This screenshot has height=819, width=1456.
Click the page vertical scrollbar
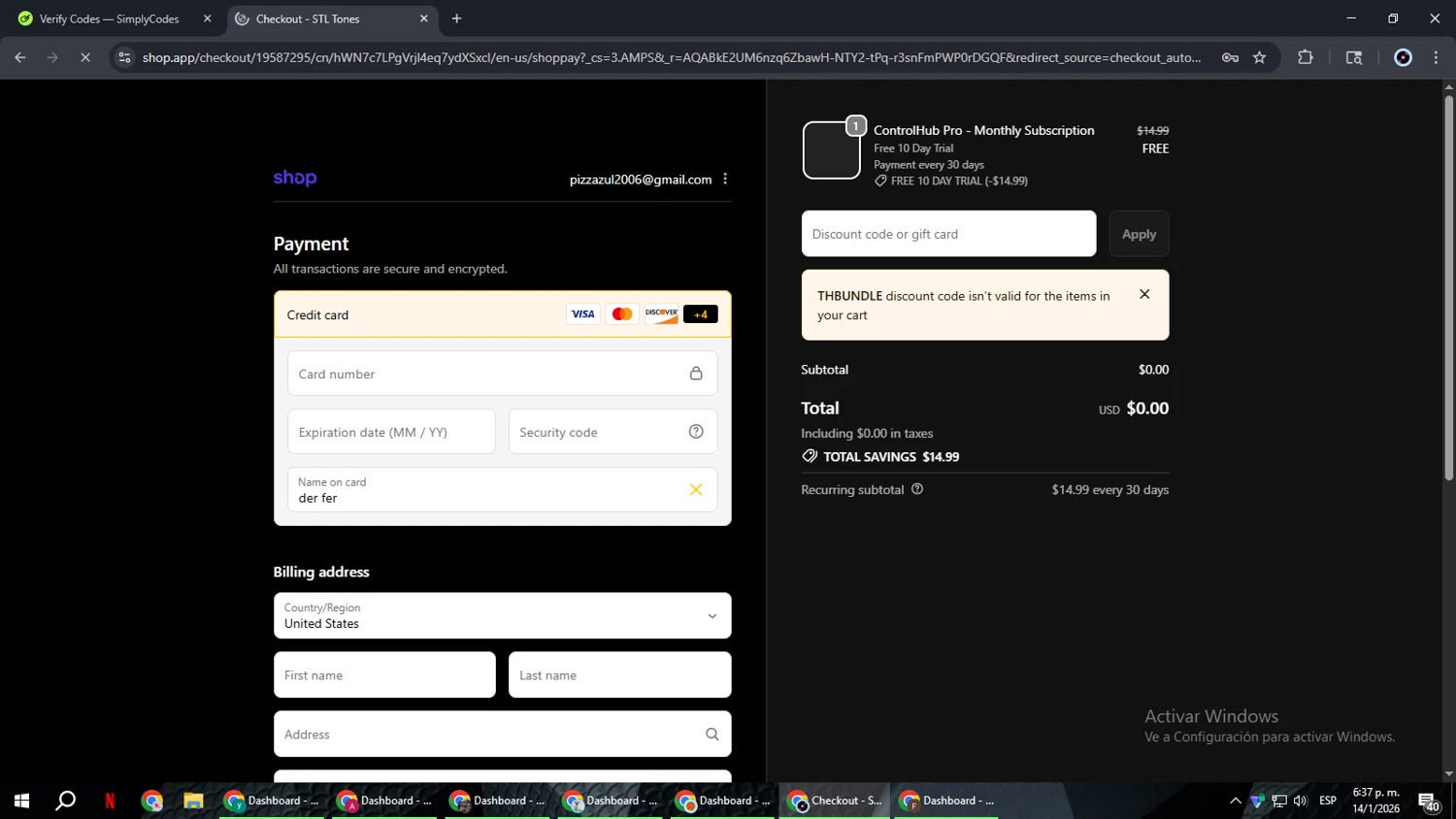click(1448, 287)
